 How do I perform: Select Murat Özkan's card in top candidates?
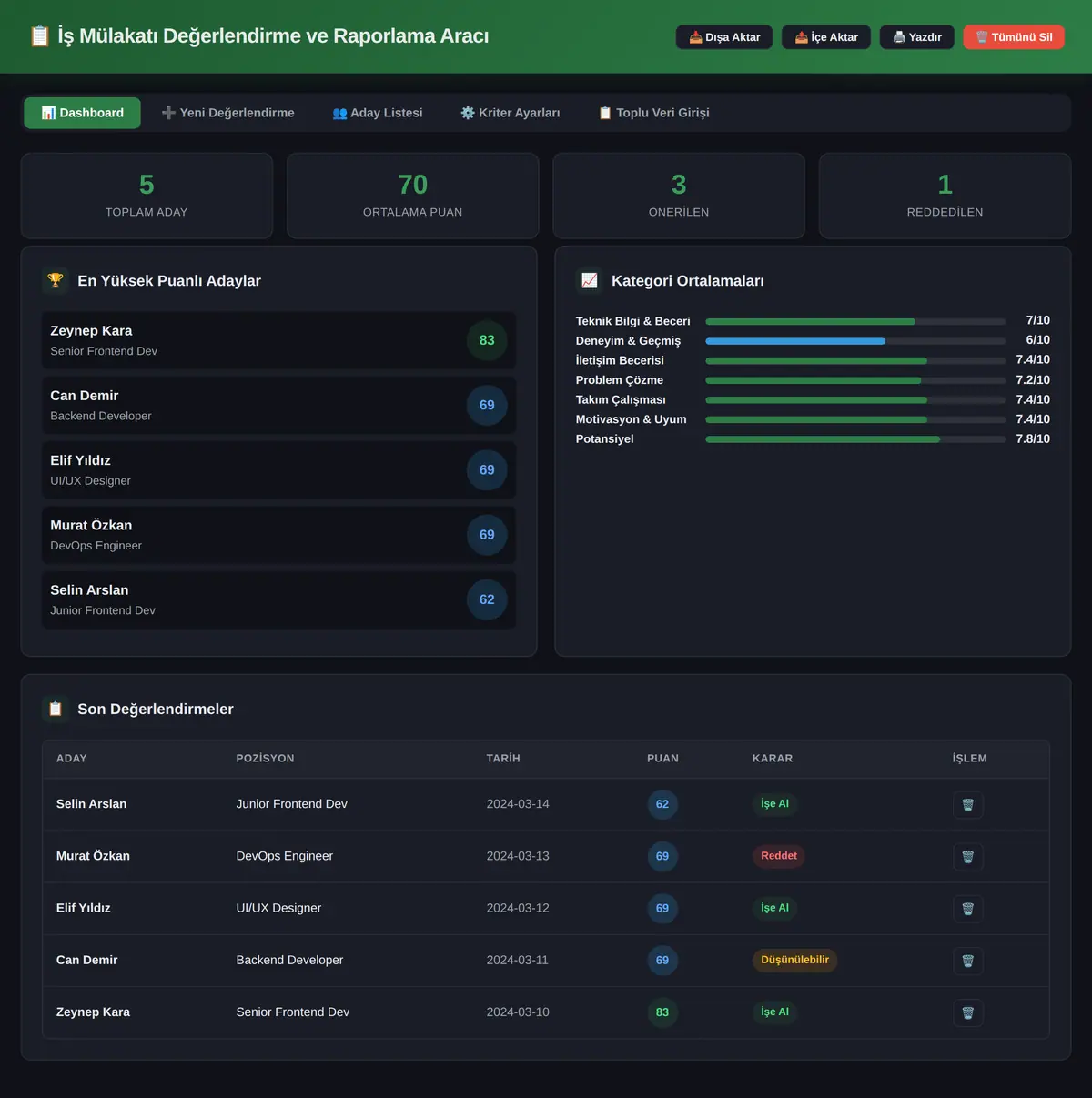pos(279,535)
